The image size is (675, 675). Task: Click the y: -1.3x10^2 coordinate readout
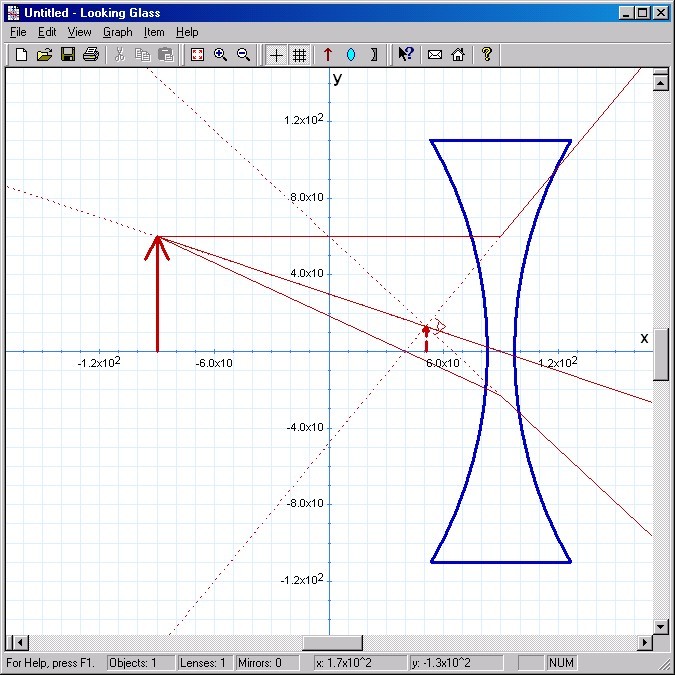[457, 663]
